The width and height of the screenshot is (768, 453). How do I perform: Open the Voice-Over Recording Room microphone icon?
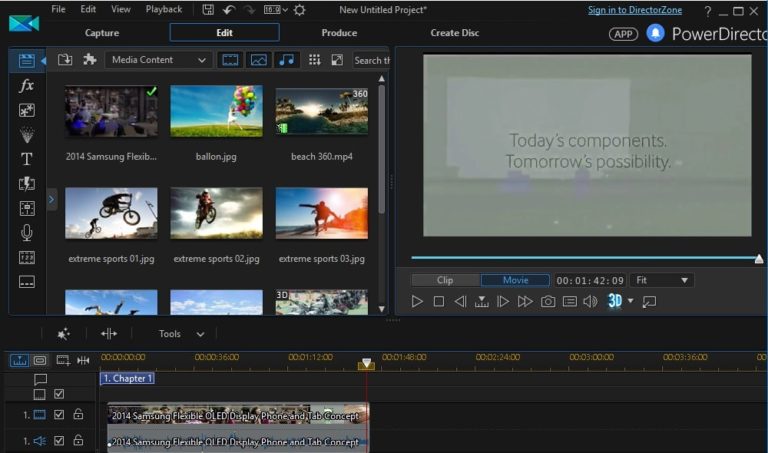27,233
